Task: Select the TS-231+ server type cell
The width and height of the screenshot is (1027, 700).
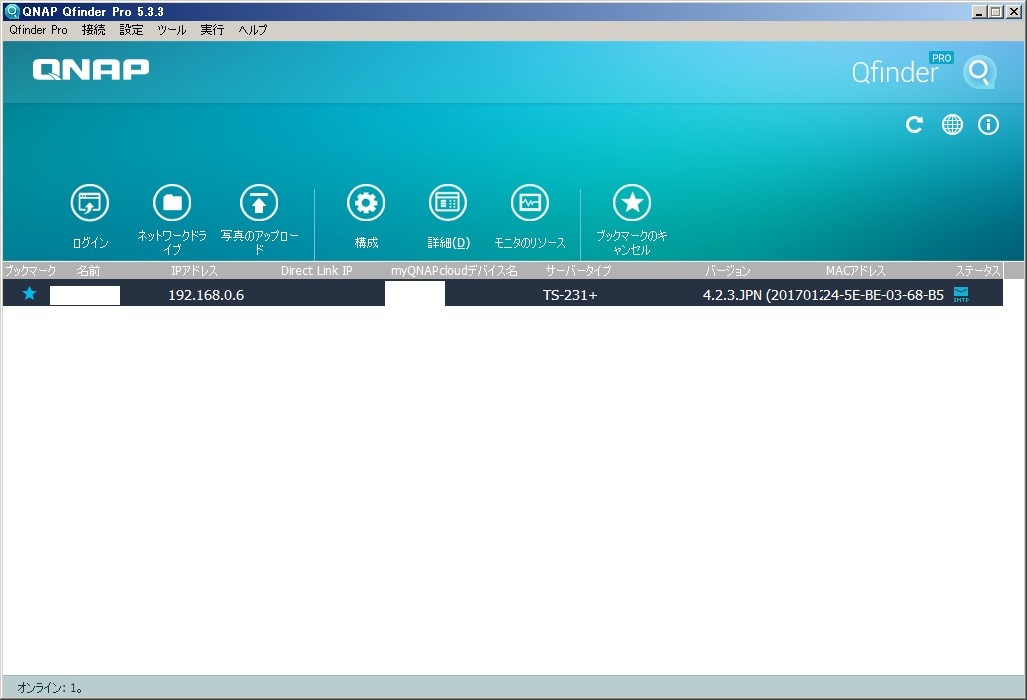Action: point(570,295)
